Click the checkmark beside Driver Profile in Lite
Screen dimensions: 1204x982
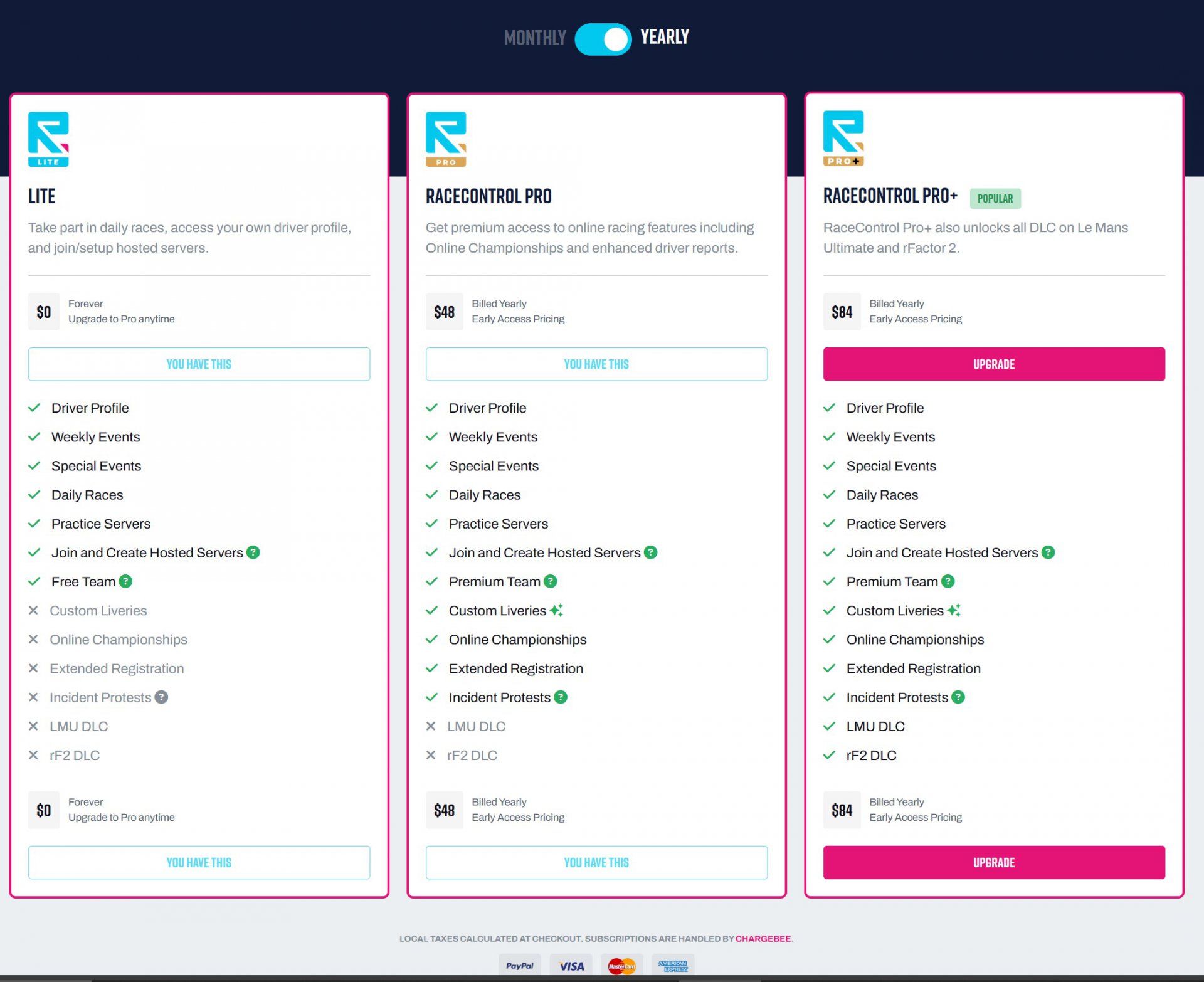[x=34, y=408]
